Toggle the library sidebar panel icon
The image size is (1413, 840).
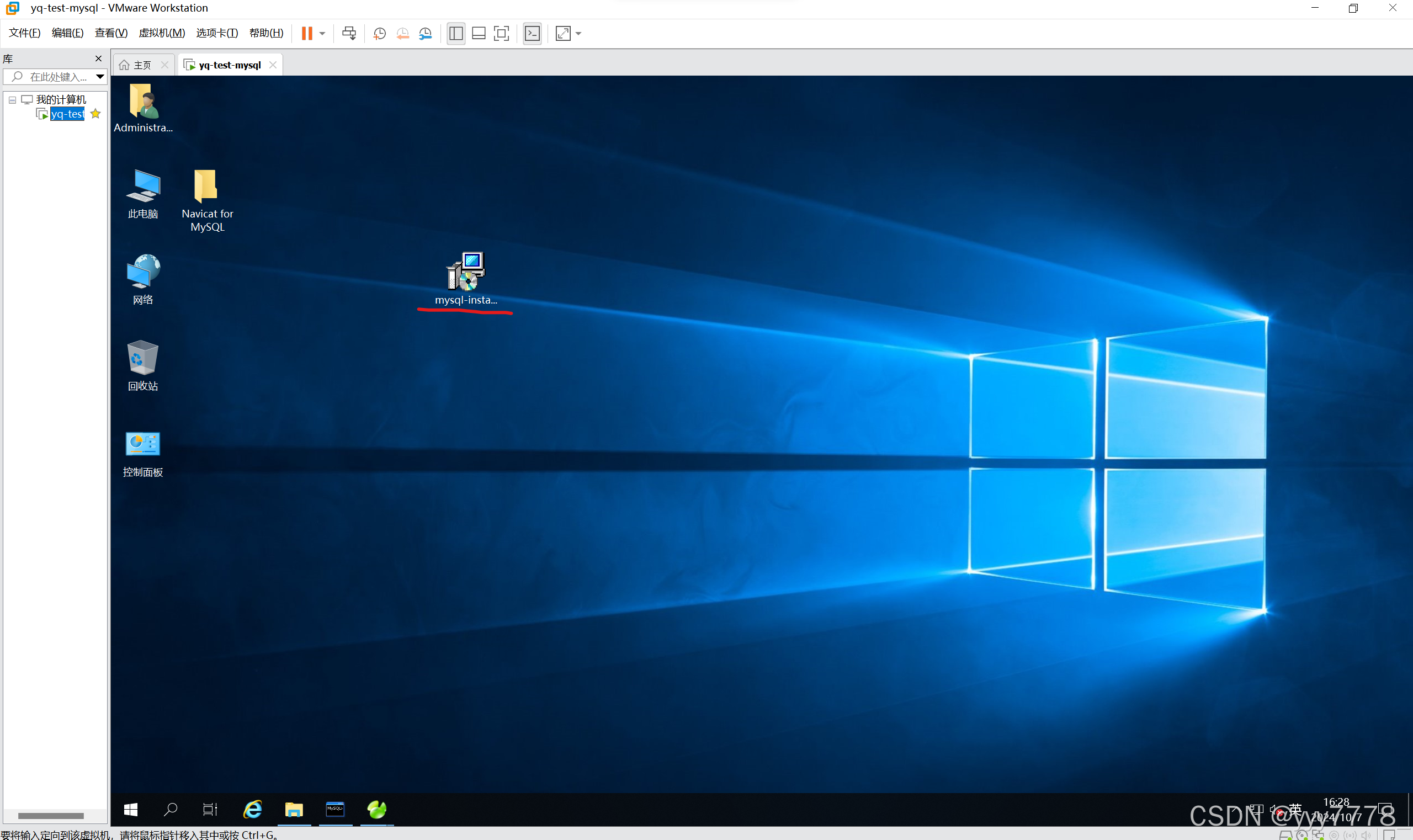[456, 34]
